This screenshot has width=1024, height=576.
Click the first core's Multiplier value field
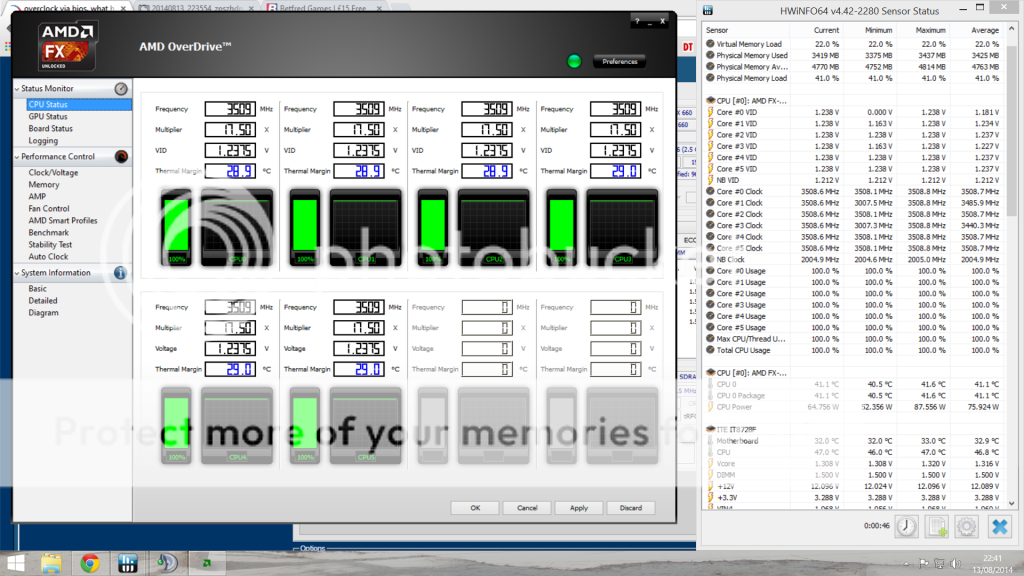click(230, 130)
